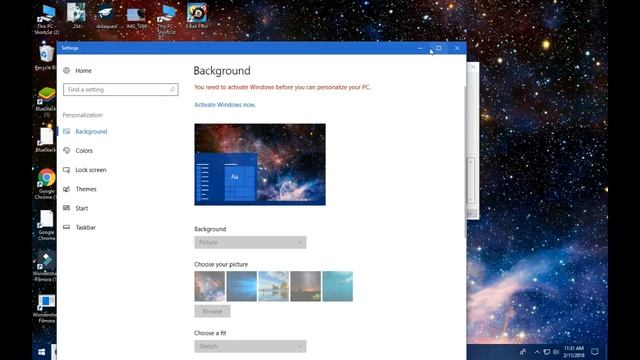This screenshot has width=640, height=360.
Task: Go to Taskbar settings page
Action: pyautogui.click(x=85, y=227)
